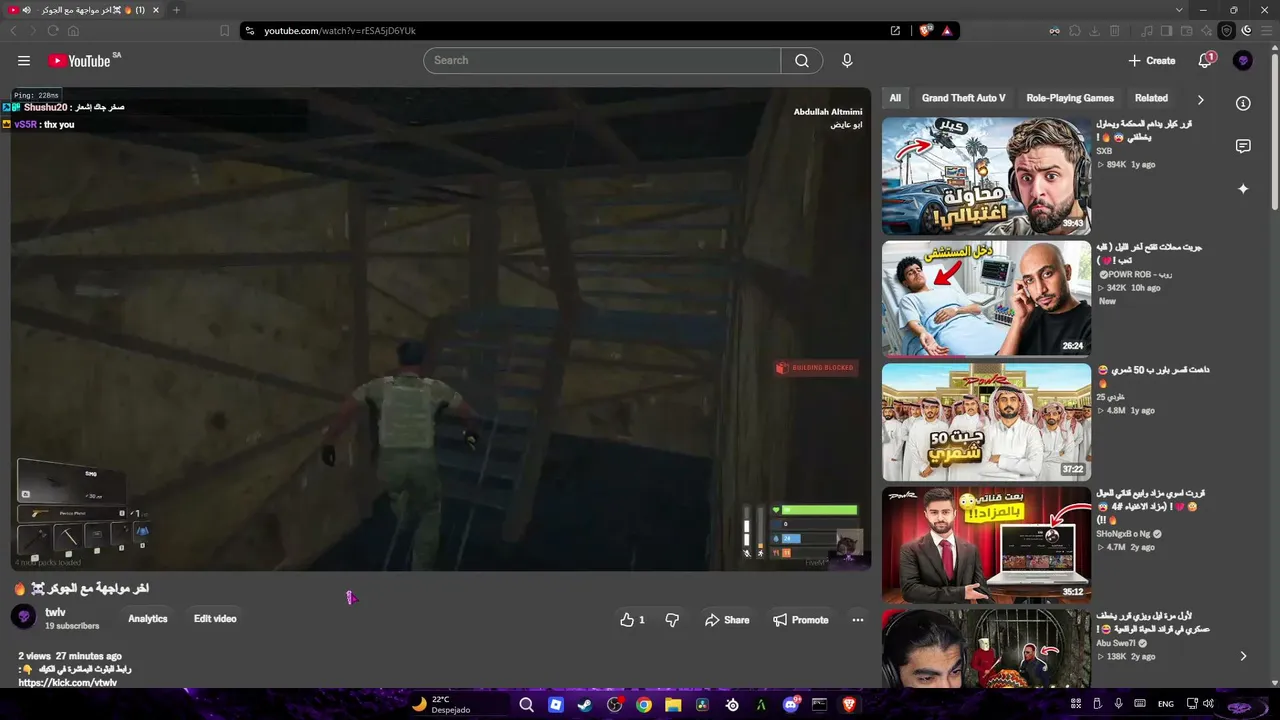The height and width of the screenshot is (720, 1280).
Task: Open channel Analytics
Action: click(148, 619)
